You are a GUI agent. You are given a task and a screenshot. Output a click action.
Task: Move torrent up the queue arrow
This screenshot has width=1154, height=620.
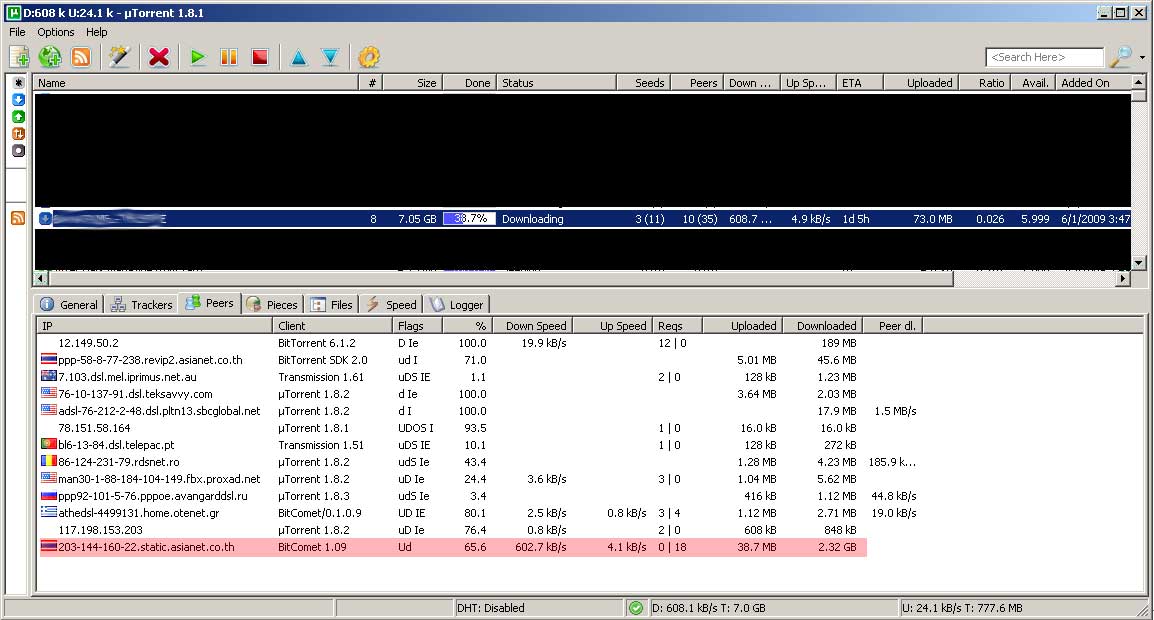click(x=299, y=57)
